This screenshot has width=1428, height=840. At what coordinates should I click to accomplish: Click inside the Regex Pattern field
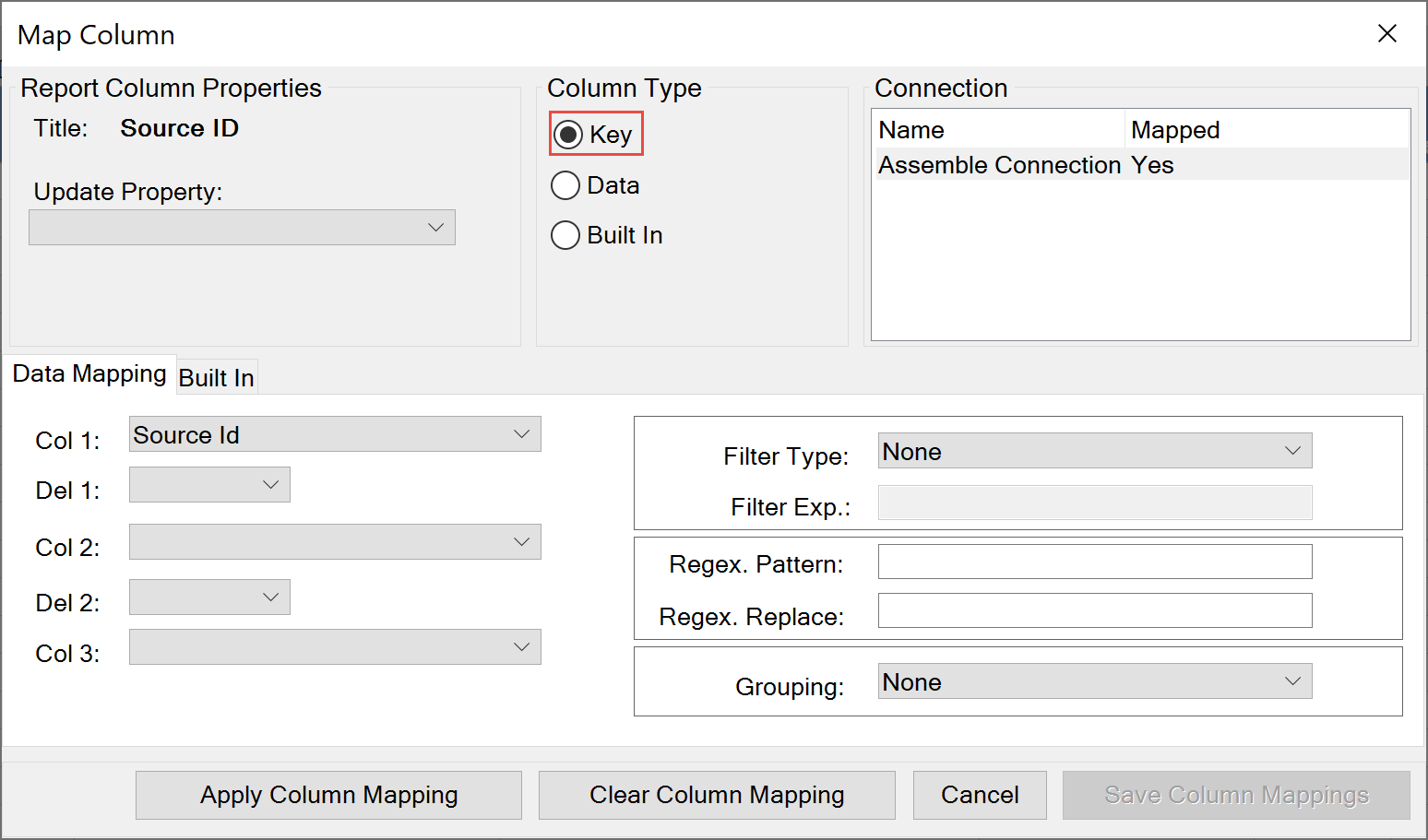(x=1094, y=561)
